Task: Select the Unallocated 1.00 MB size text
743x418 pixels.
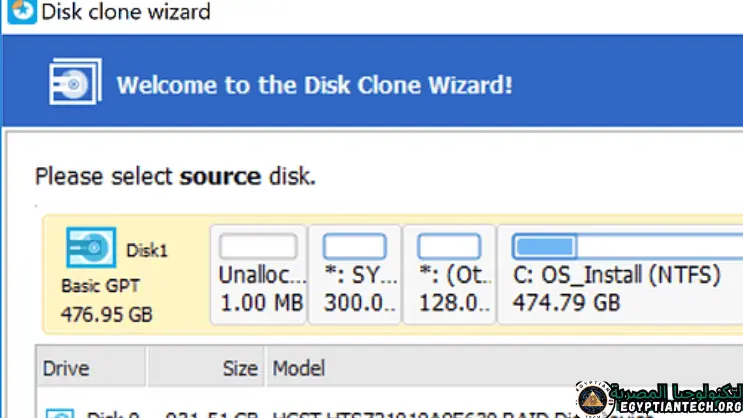Action: [x=260, y=301]
